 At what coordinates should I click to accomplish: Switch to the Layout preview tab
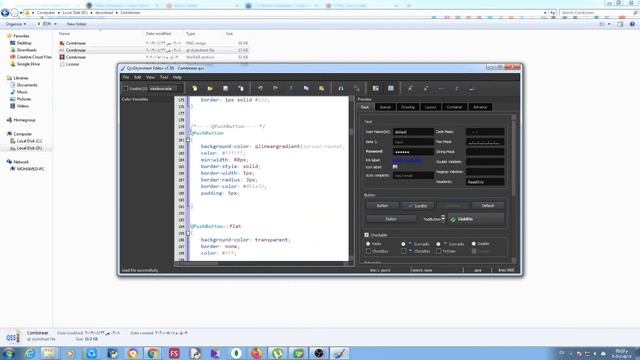tap(430, 107)
